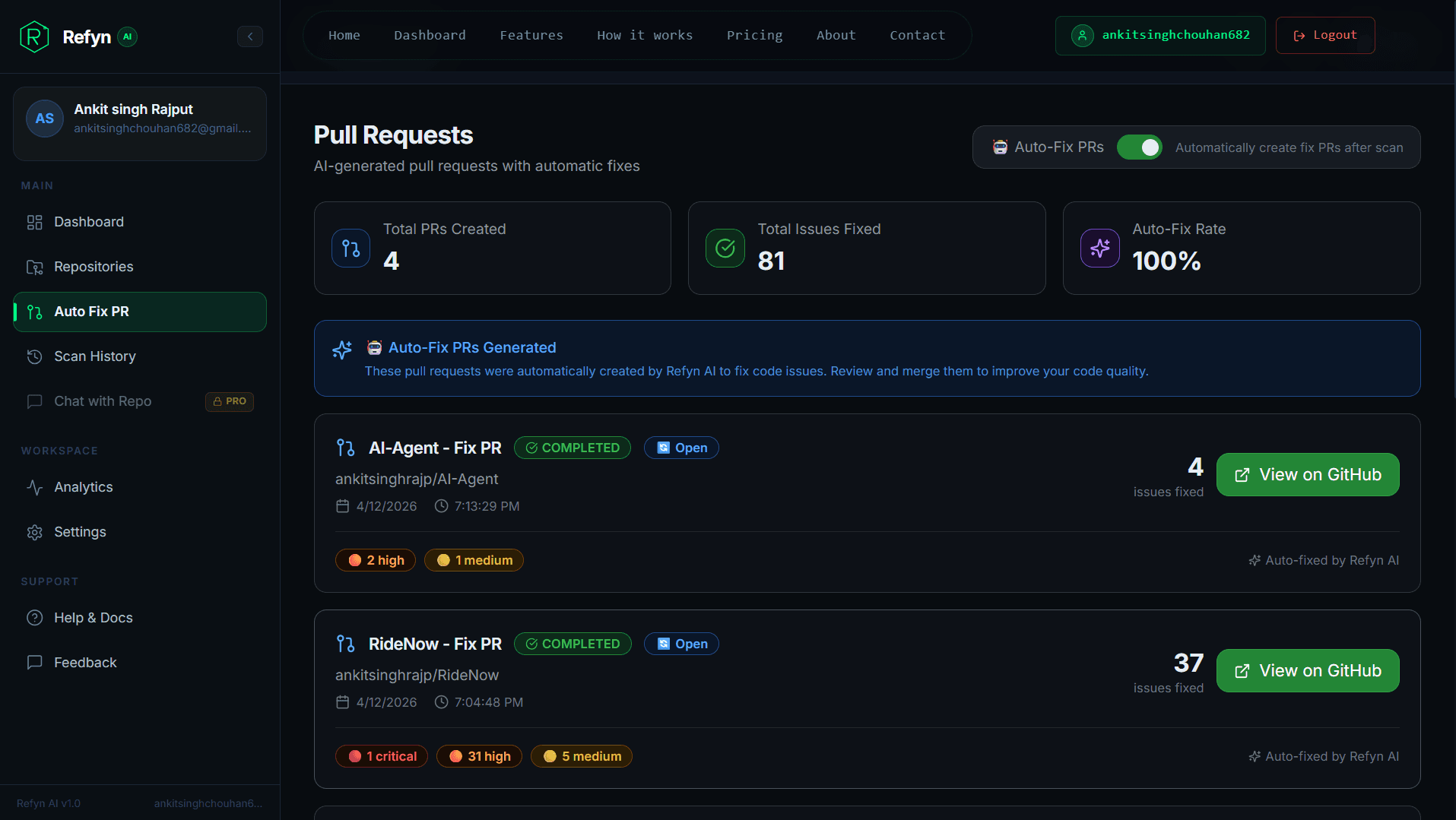The image size is (1456, 820).
Task: Select How it works in top navigation
Action: point(645,35)
